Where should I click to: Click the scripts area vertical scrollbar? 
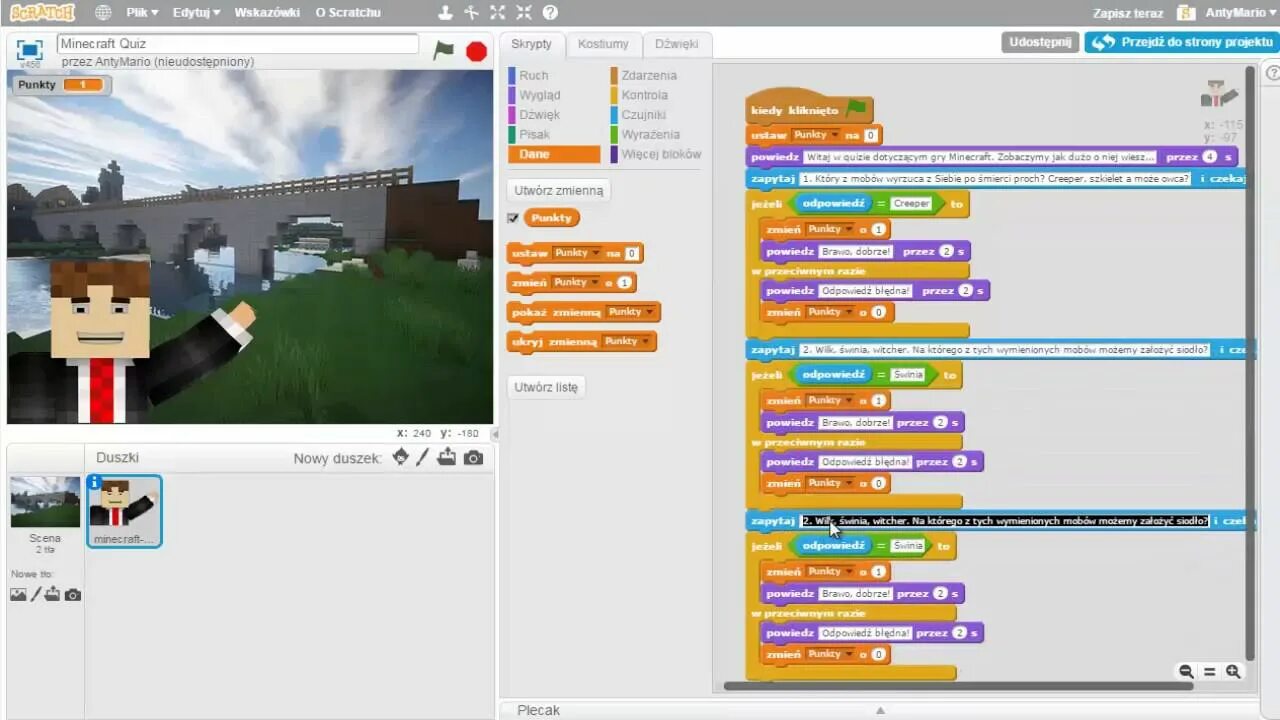(1250, 364)
